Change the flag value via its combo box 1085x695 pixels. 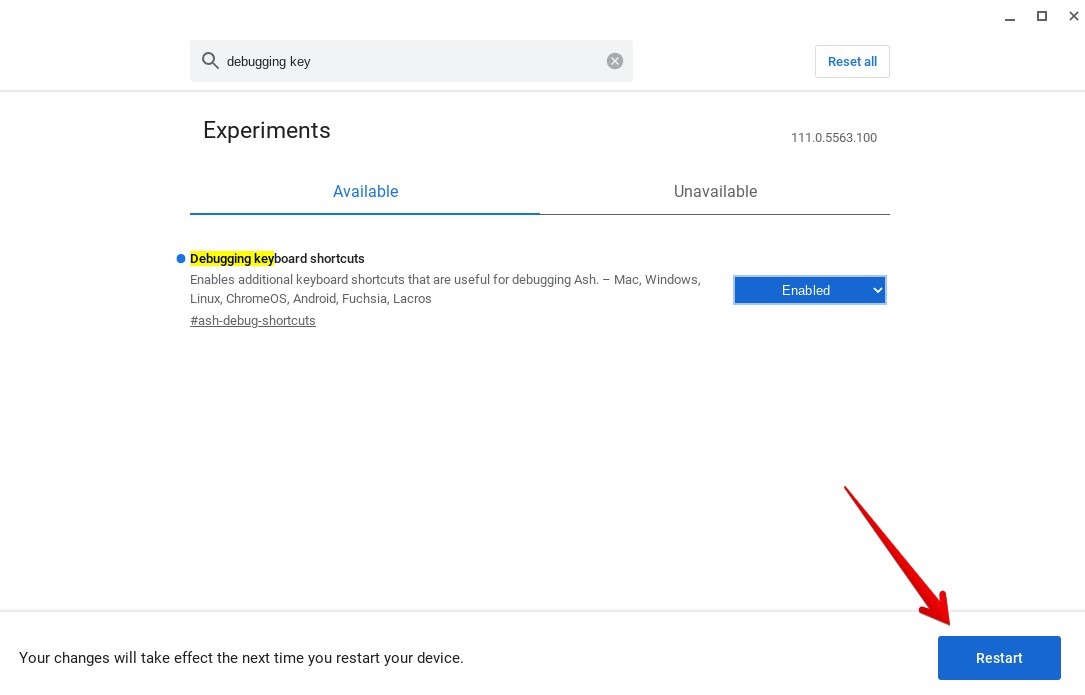coord(810,290)
